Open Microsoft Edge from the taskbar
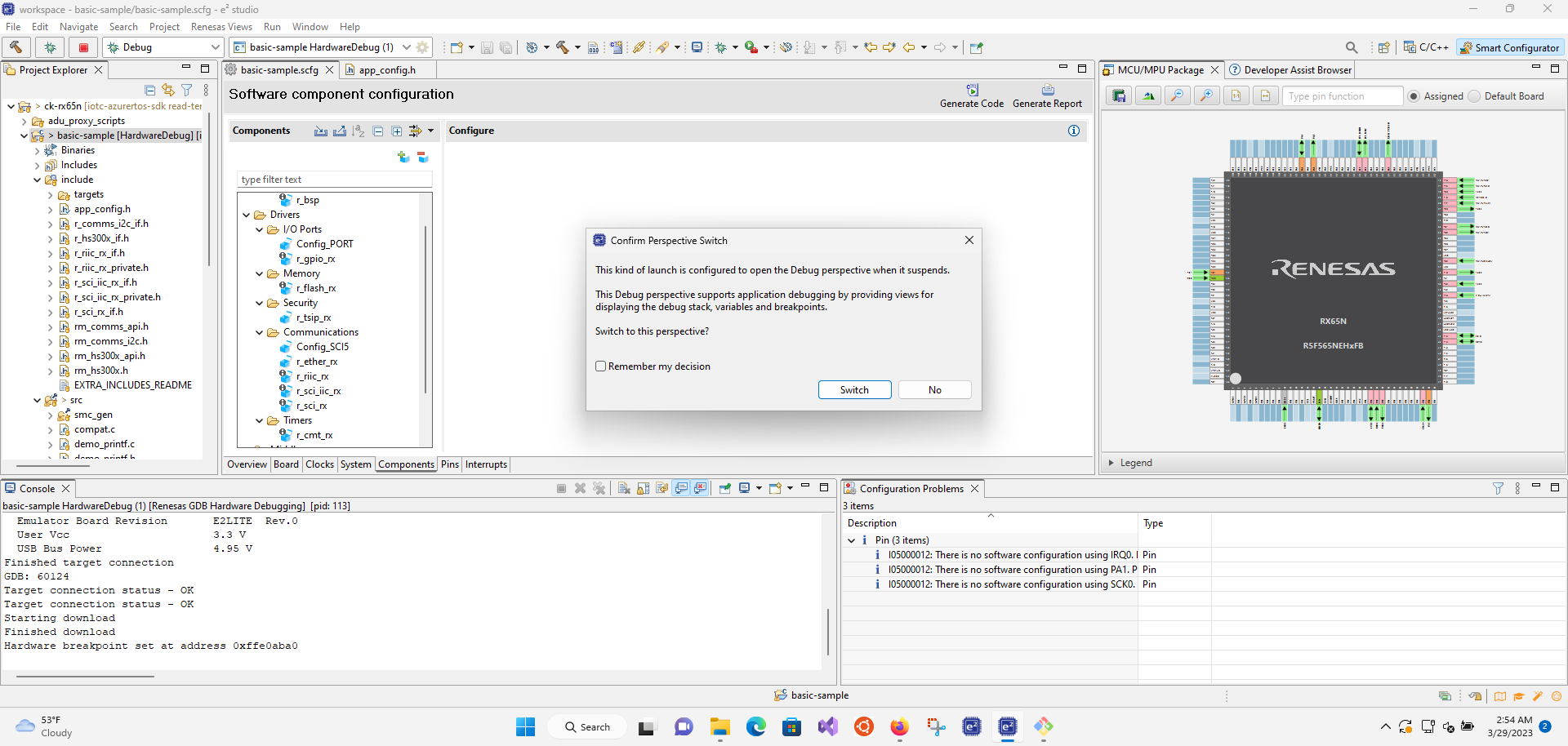 [755, 726]
